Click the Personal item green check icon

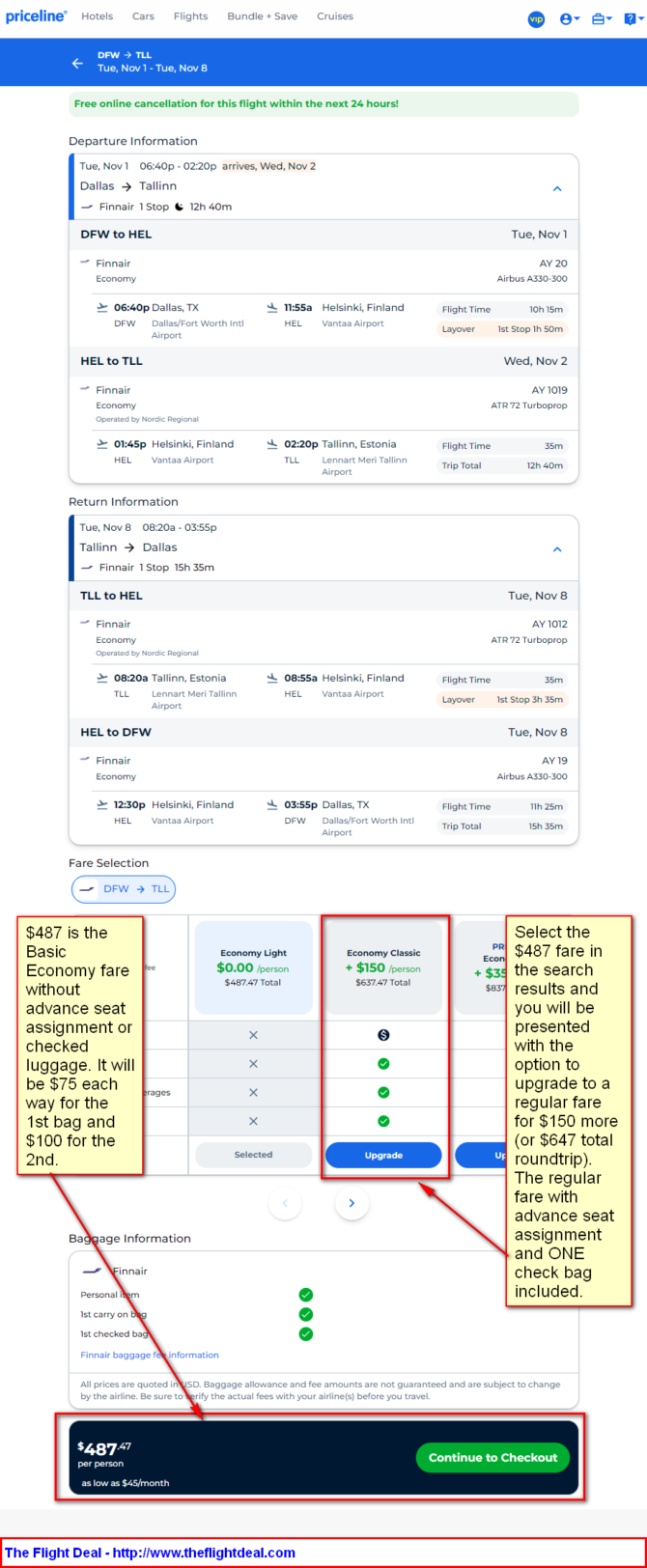point(306,1295)
